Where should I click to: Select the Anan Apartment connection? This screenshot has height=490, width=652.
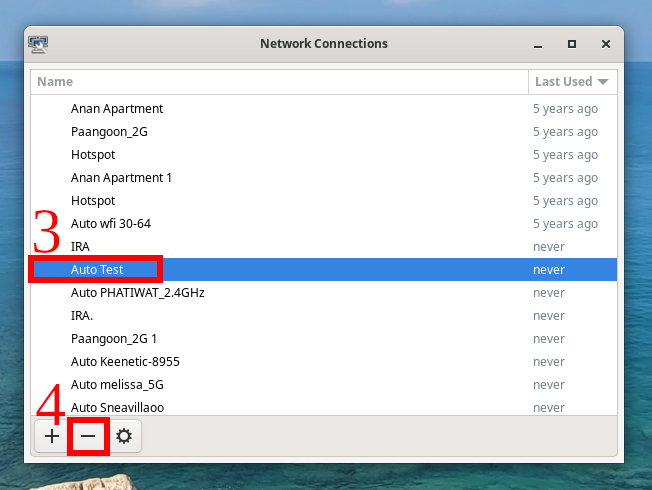point(117,109)
